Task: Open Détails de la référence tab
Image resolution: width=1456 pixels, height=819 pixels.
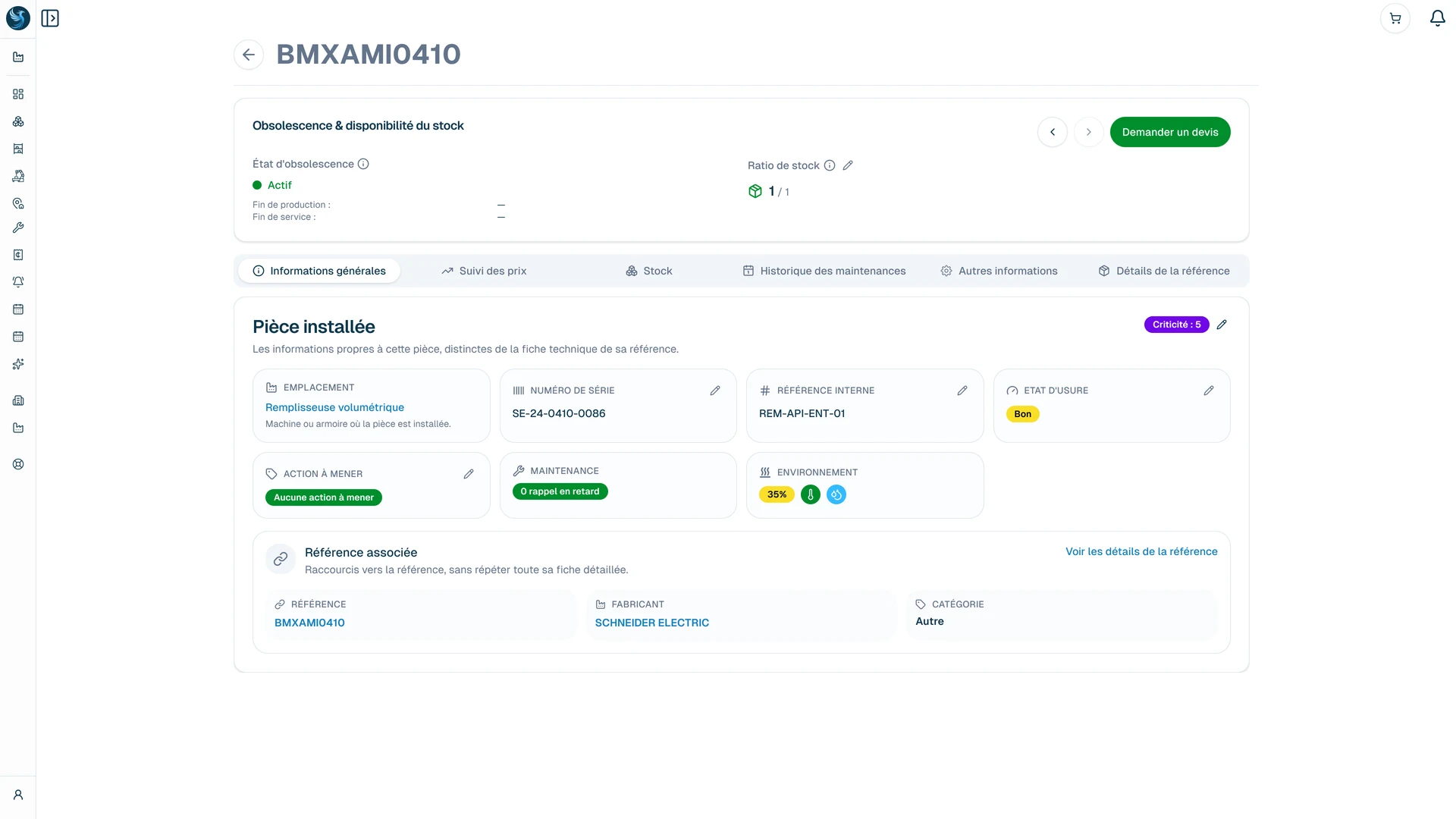Action: coord(1164,271)
